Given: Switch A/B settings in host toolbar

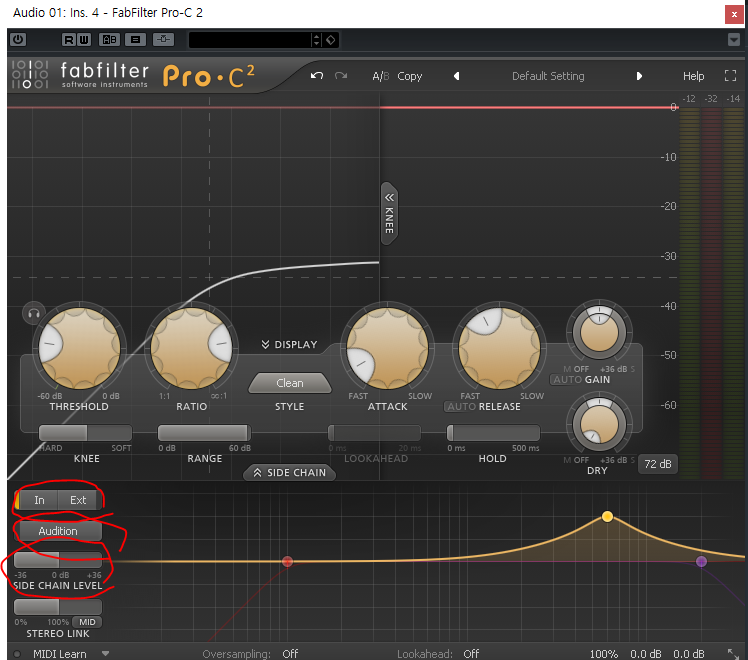Looking at the screenshot, I should (110, 40).
